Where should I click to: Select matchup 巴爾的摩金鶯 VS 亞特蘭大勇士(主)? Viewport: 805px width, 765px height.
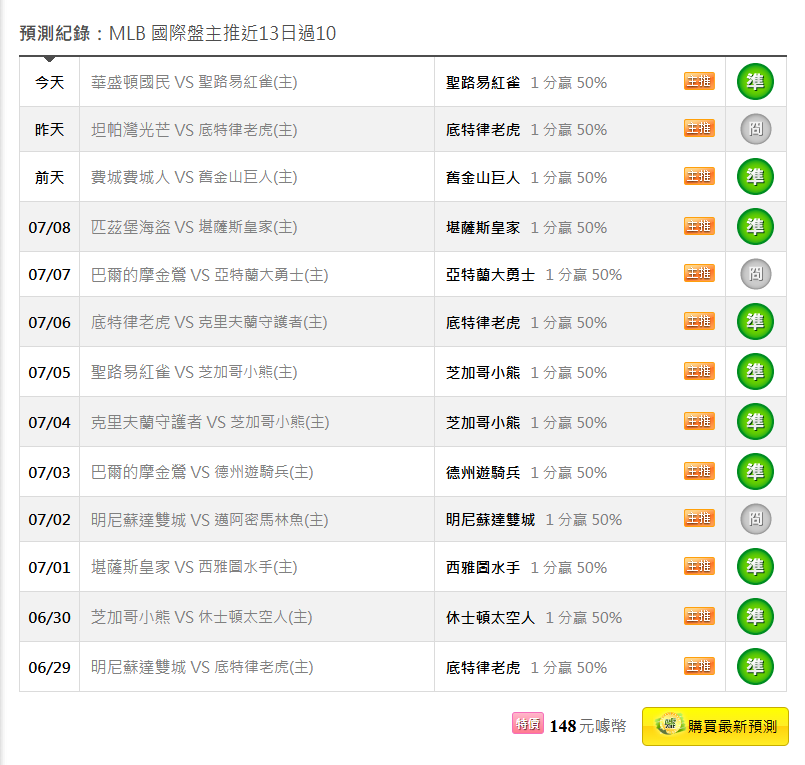point(209,275)
